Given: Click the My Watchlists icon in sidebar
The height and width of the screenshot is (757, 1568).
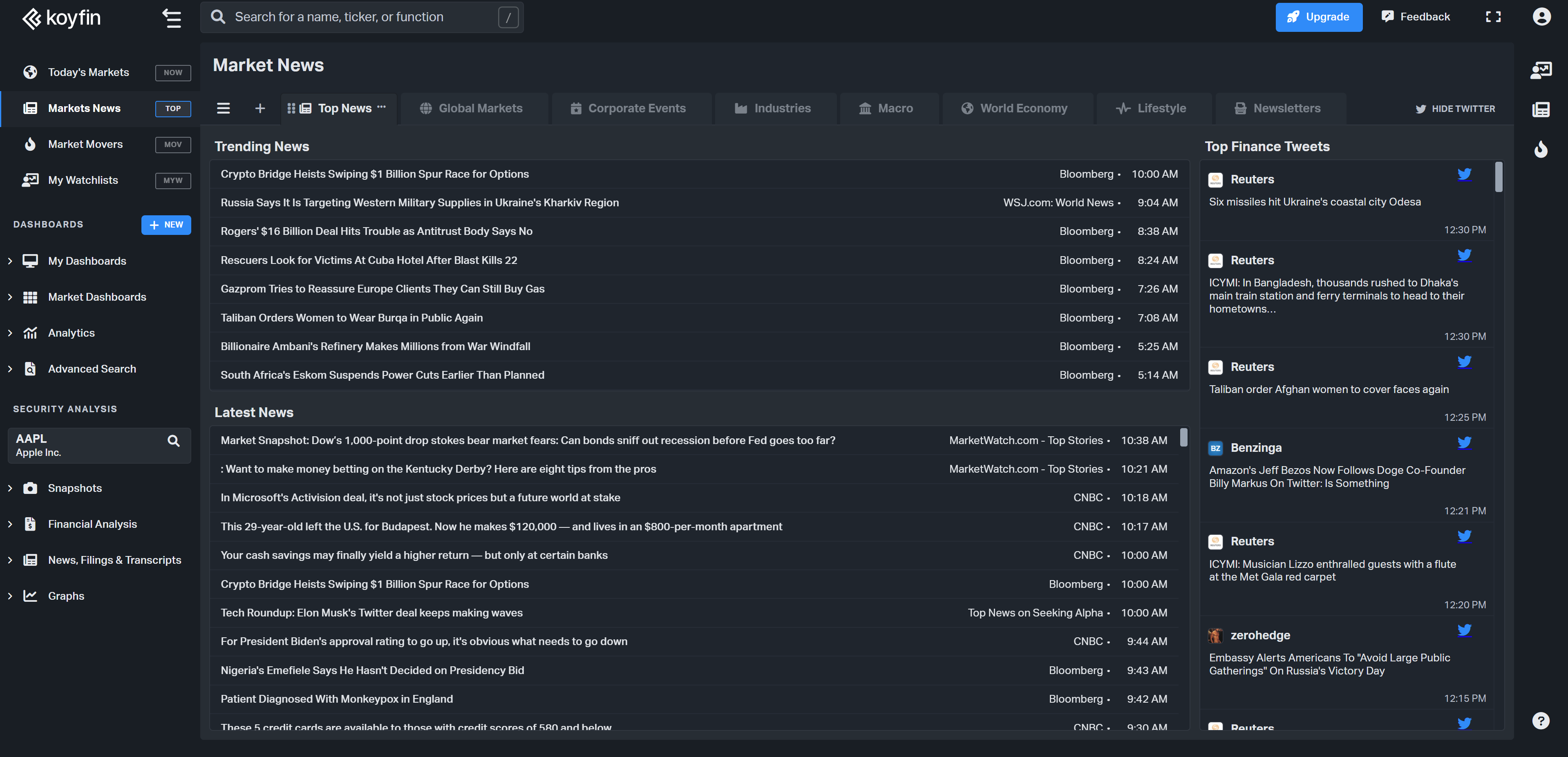Looking at the screenshot, I should [30, 180].
